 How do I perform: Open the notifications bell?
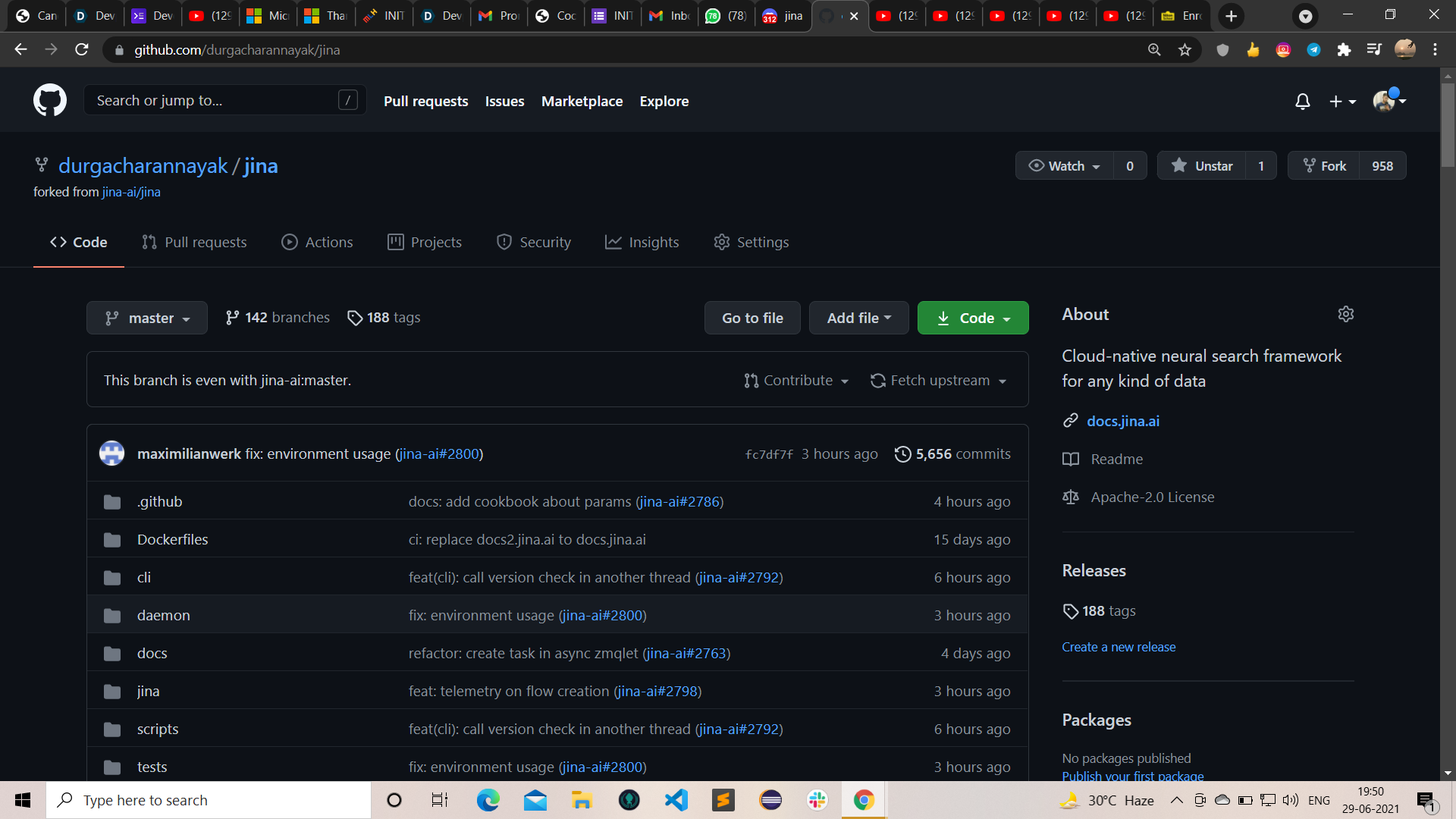1302,101
